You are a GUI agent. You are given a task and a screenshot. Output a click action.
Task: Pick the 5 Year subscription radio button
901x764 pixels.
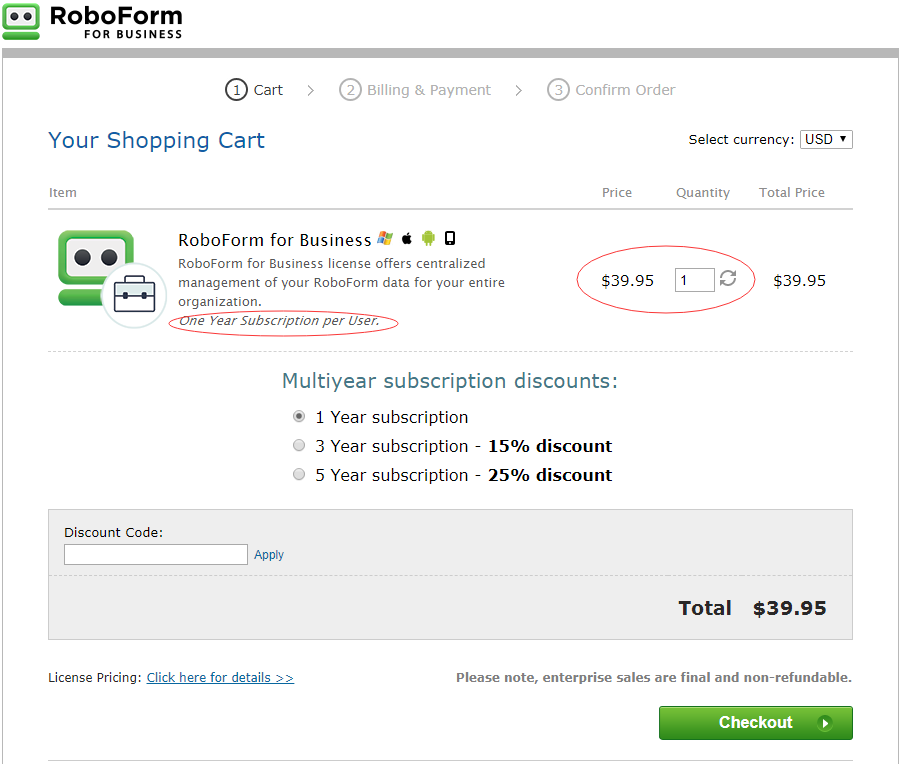[x=299, y=474]
